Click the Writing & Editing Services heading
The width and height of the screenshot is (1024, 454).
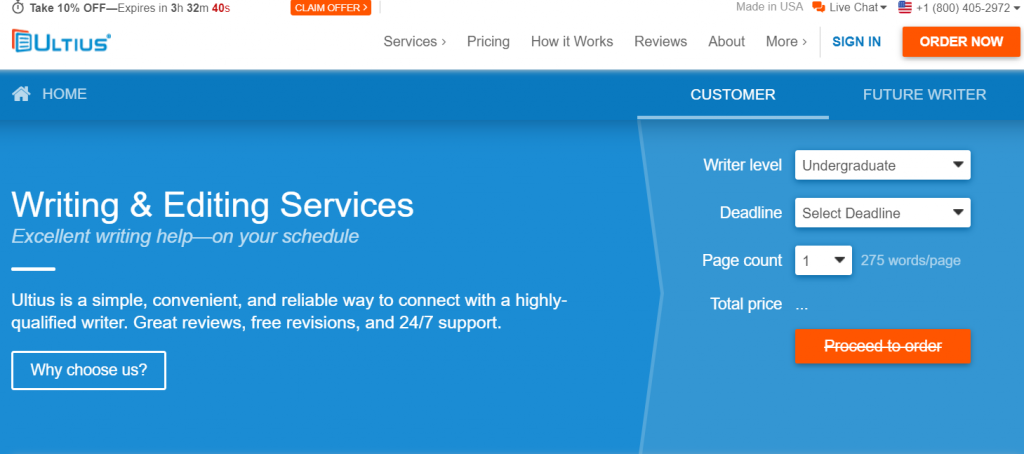click(x=212, y=204)
